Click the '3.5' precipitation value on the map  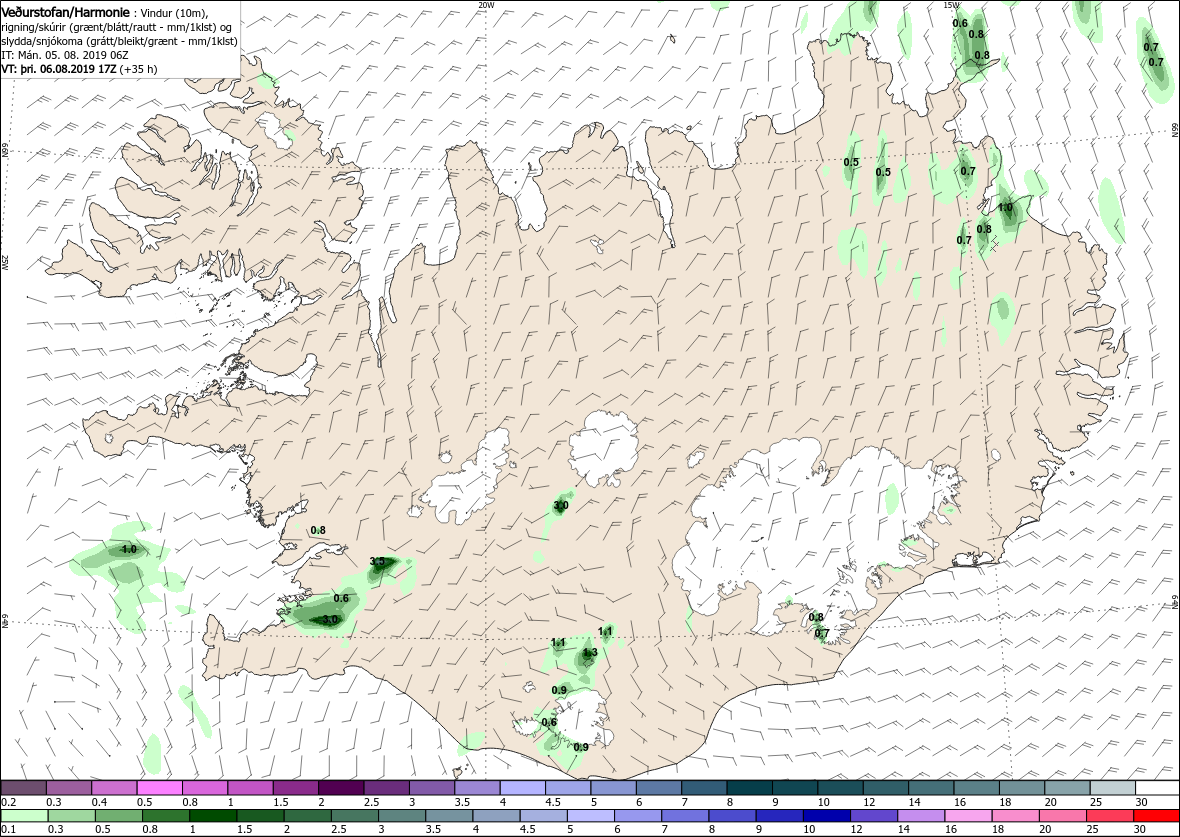point(378,562)
